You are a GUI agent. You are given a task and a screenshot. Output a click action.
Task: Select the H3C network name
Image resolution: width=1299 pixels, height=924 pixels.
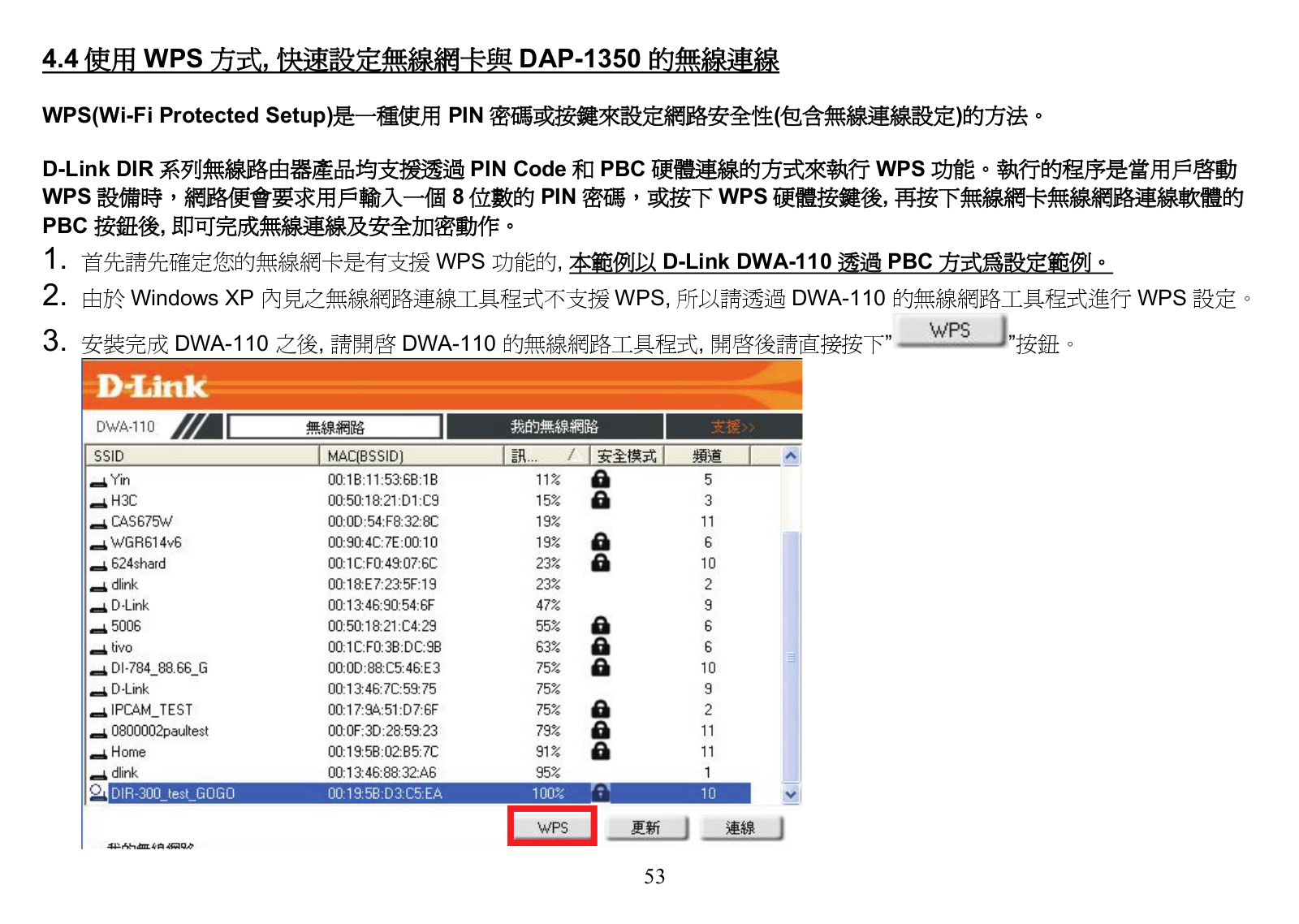[124, 501]
